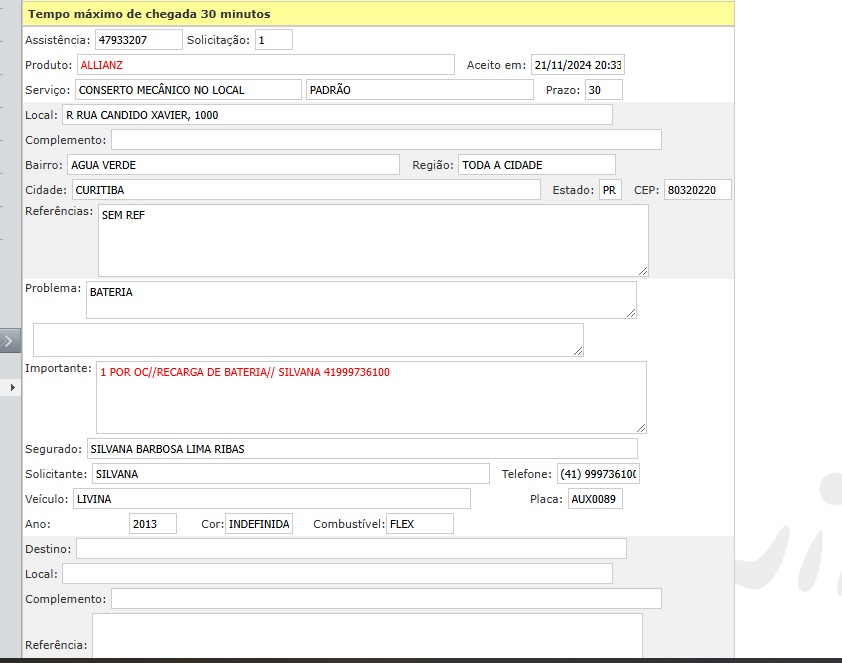Click the empty Destino field
The image size is (842, 663).
pos(351,549)
